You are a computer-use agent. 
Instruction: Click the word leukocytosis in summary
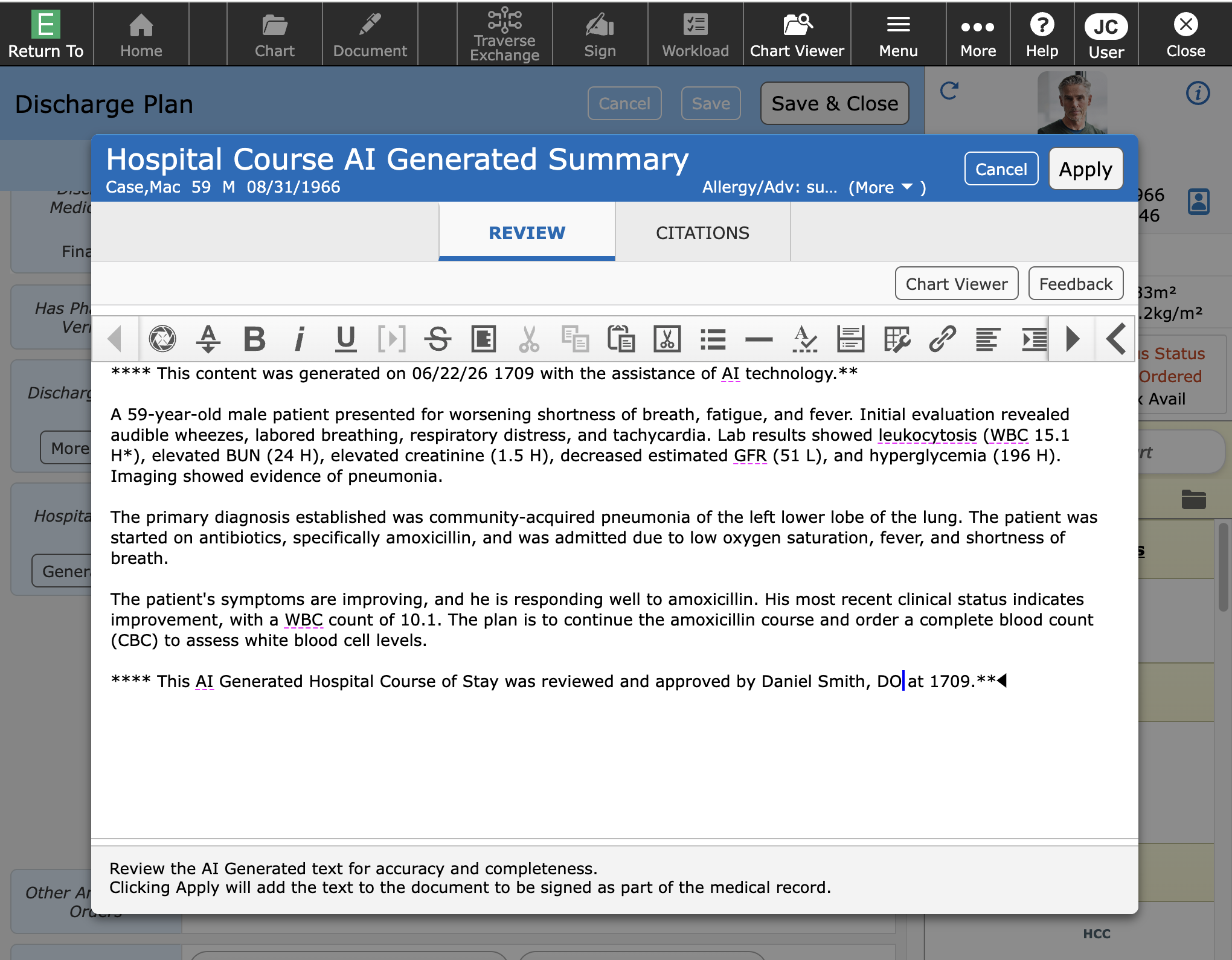pos(927,435)
